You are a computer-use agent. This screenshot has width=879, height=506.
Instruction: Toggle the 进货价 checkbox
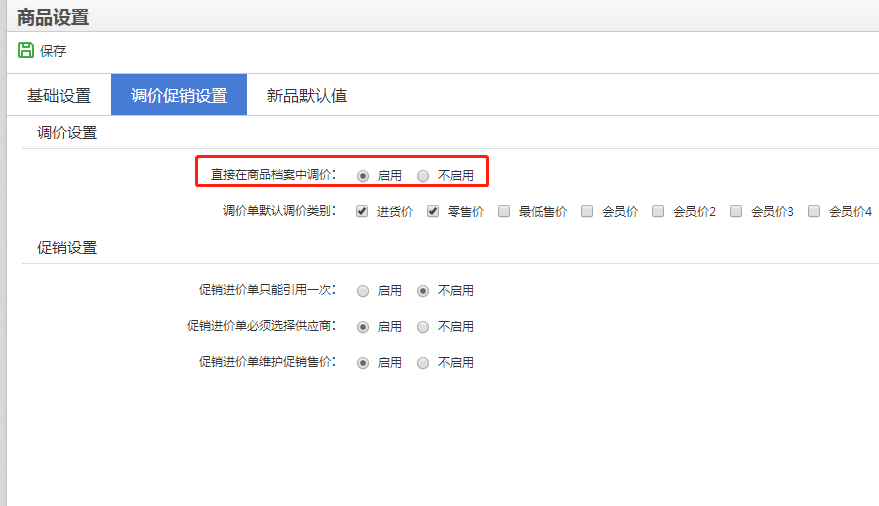point(362,211)
